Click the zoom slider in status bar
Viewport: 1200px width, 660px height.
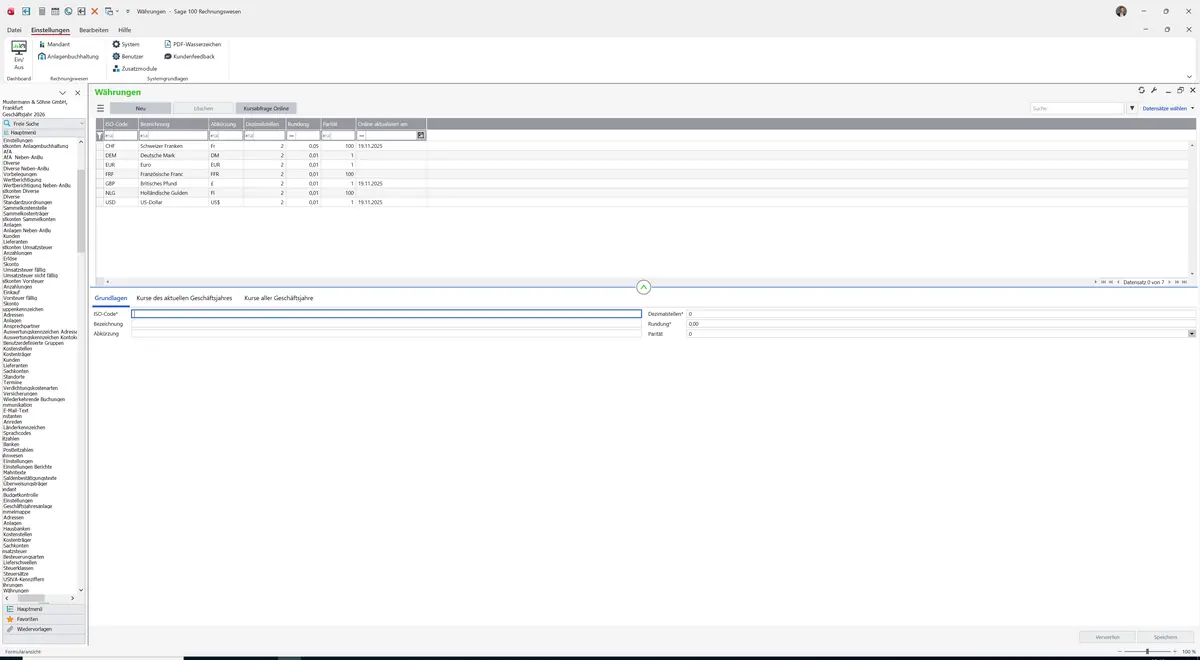pyautogui.click(x=1147, y=651)
